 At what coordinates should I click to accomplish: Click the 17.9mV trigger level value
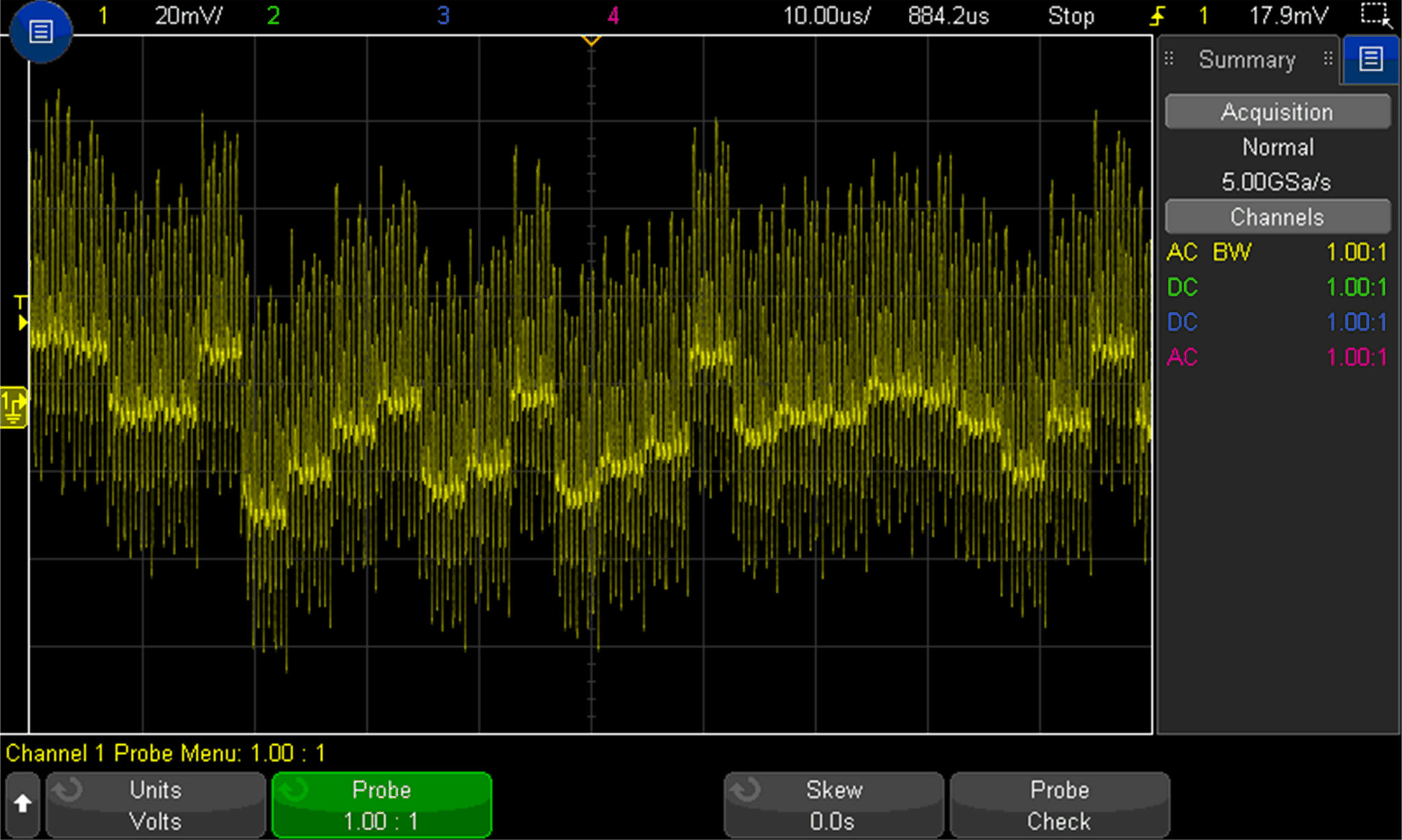pos(1288,16)
